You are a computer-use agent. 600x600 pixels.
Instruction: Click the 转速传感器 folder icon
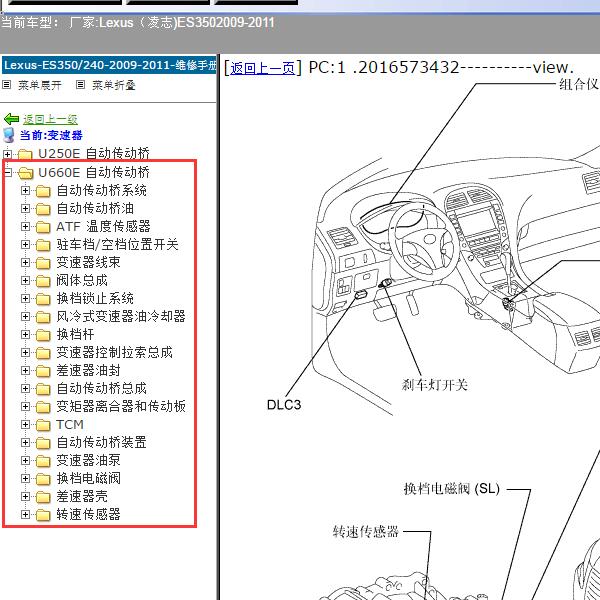(x=43, y=515)
